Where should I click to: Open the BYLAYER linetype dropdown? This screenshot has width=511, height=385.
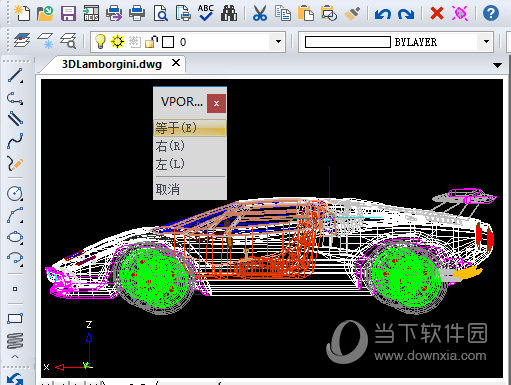pyautogui.click(x=486, y=42)
